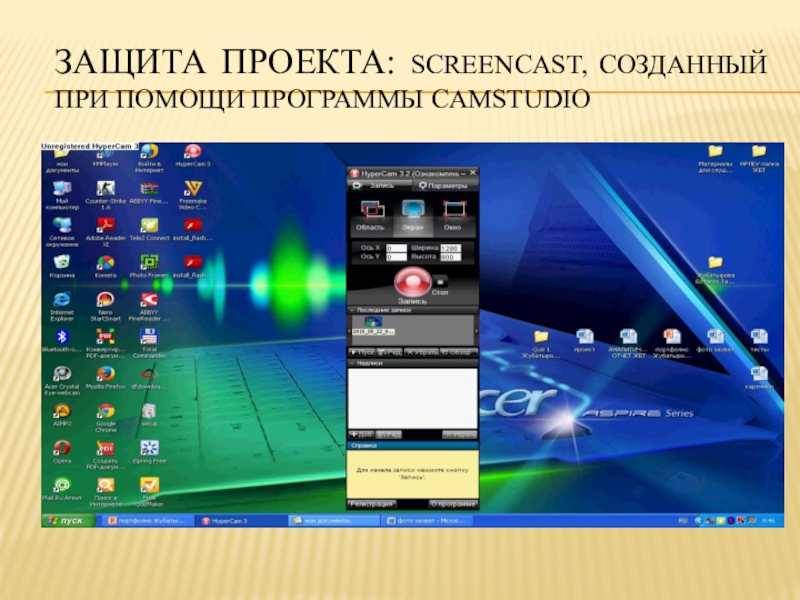Screen dimensions: 800x600
Task: Click the Регистрация button
Action: coord(372,504)
